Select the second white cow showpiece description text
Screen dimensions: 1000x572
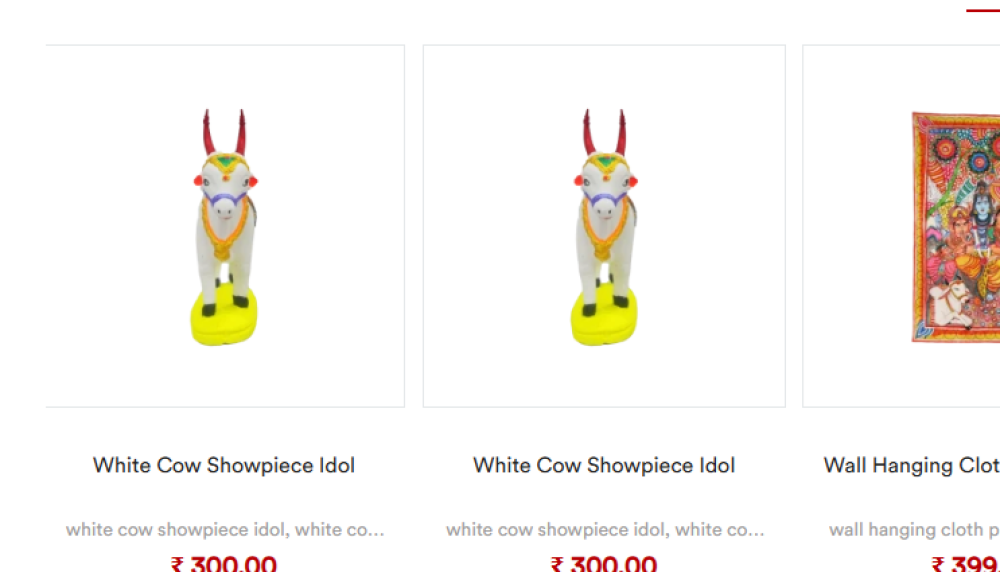(x=605, y=530)
